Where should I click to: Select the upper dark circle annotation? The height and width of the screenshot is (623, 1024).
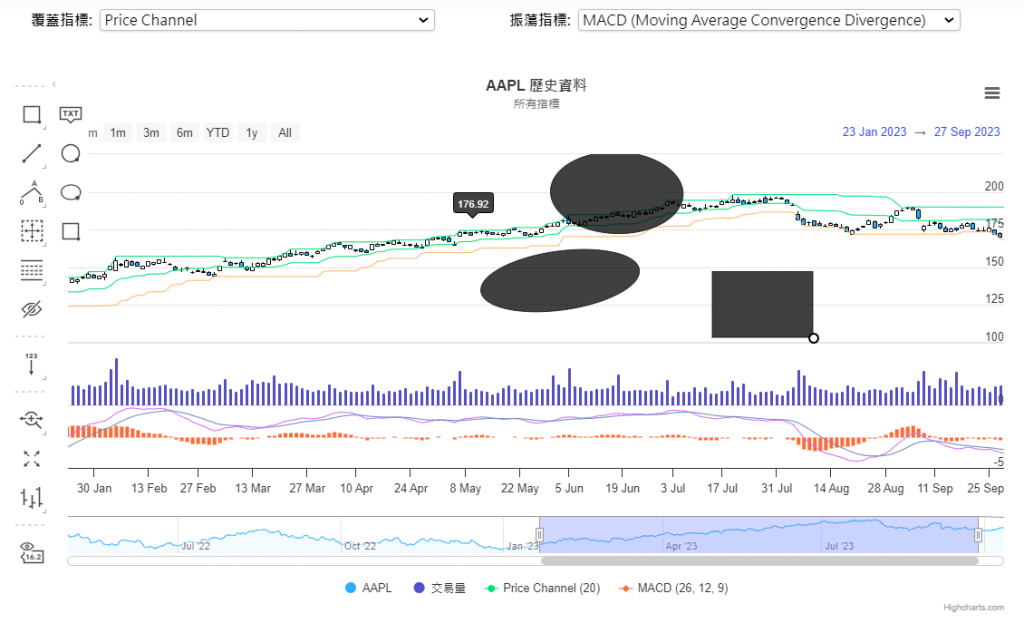[616, 193]
